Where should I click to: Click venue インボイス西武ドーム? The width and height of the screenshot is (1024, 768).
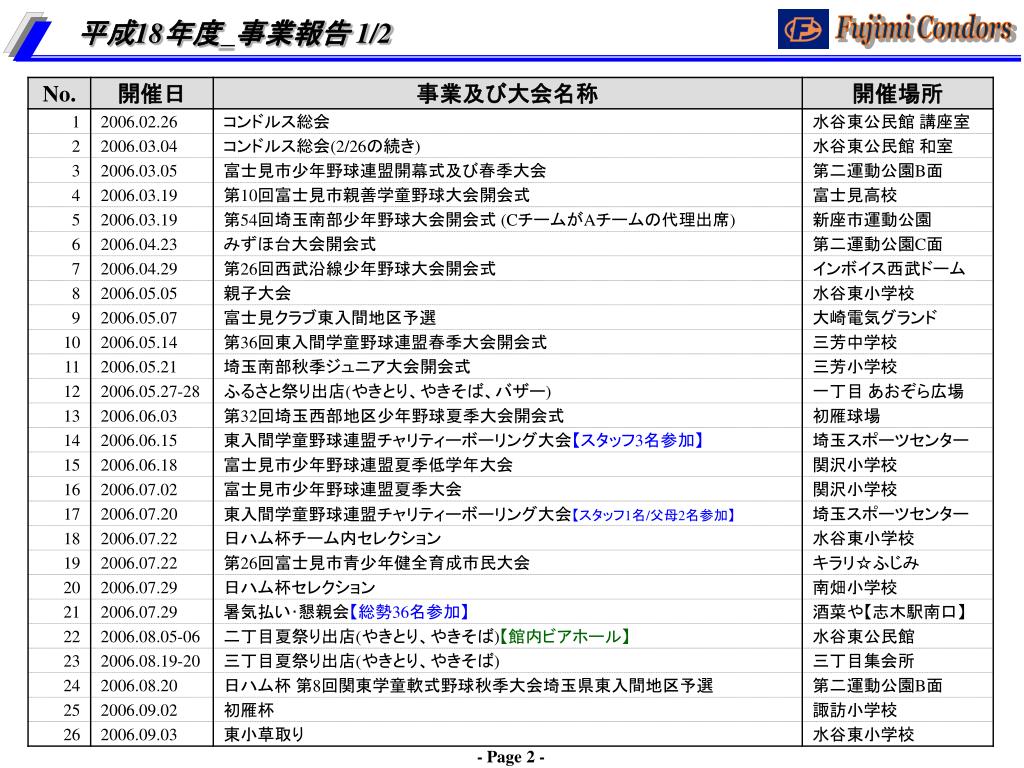coord(889,269)
